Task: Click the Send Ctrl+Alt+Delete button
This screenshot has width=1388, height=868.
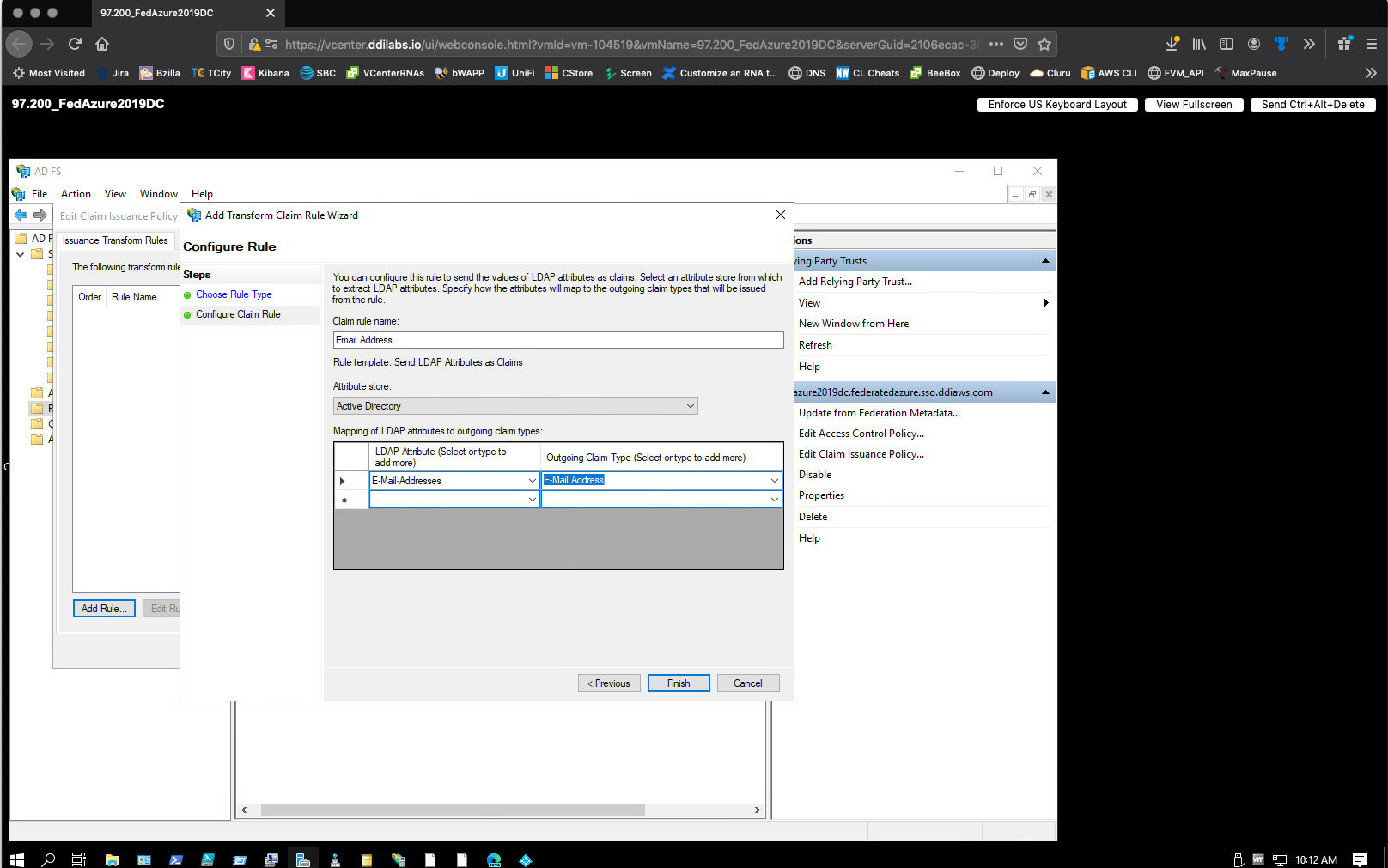Action: point(1312,105)
